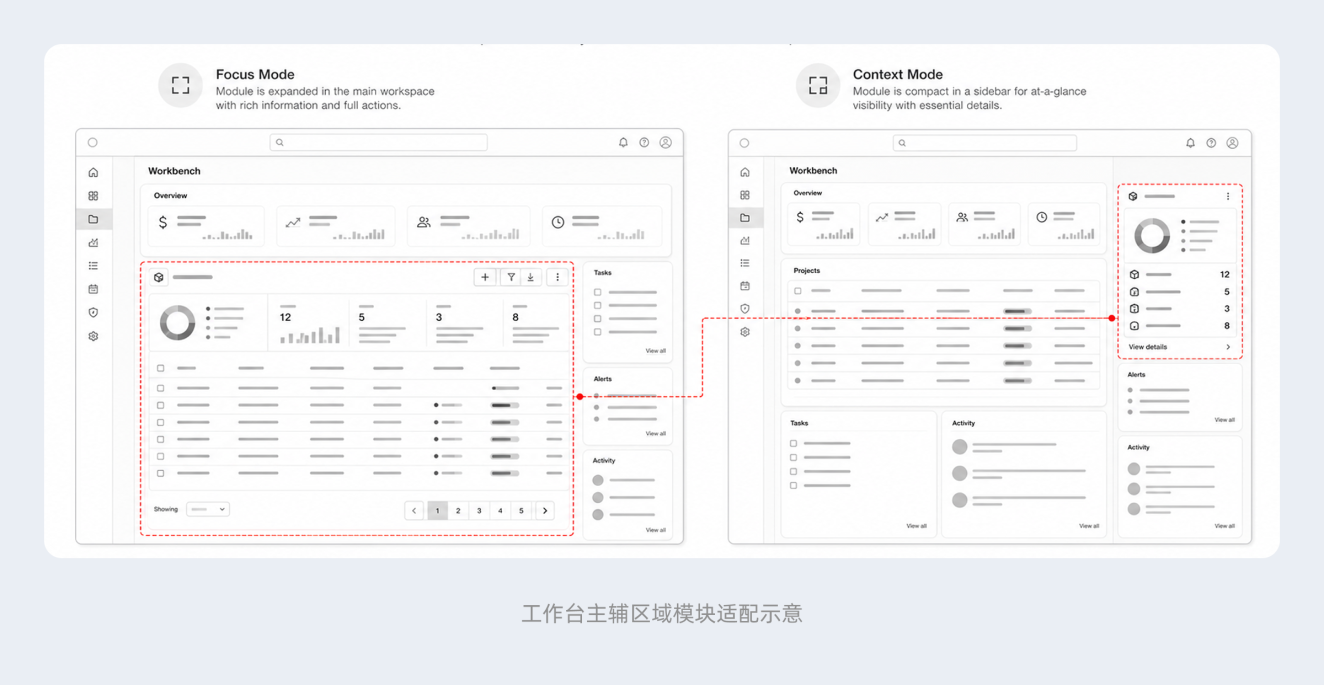Click the help question icon in Context Mode header

point(1211,143)
